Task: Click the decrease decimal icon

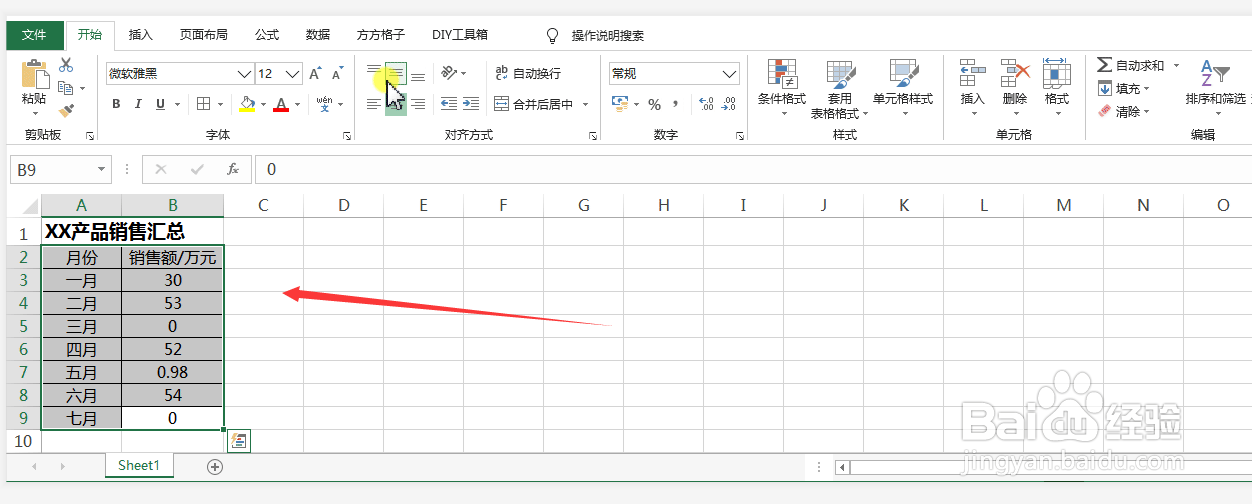Action: point(730,104)
